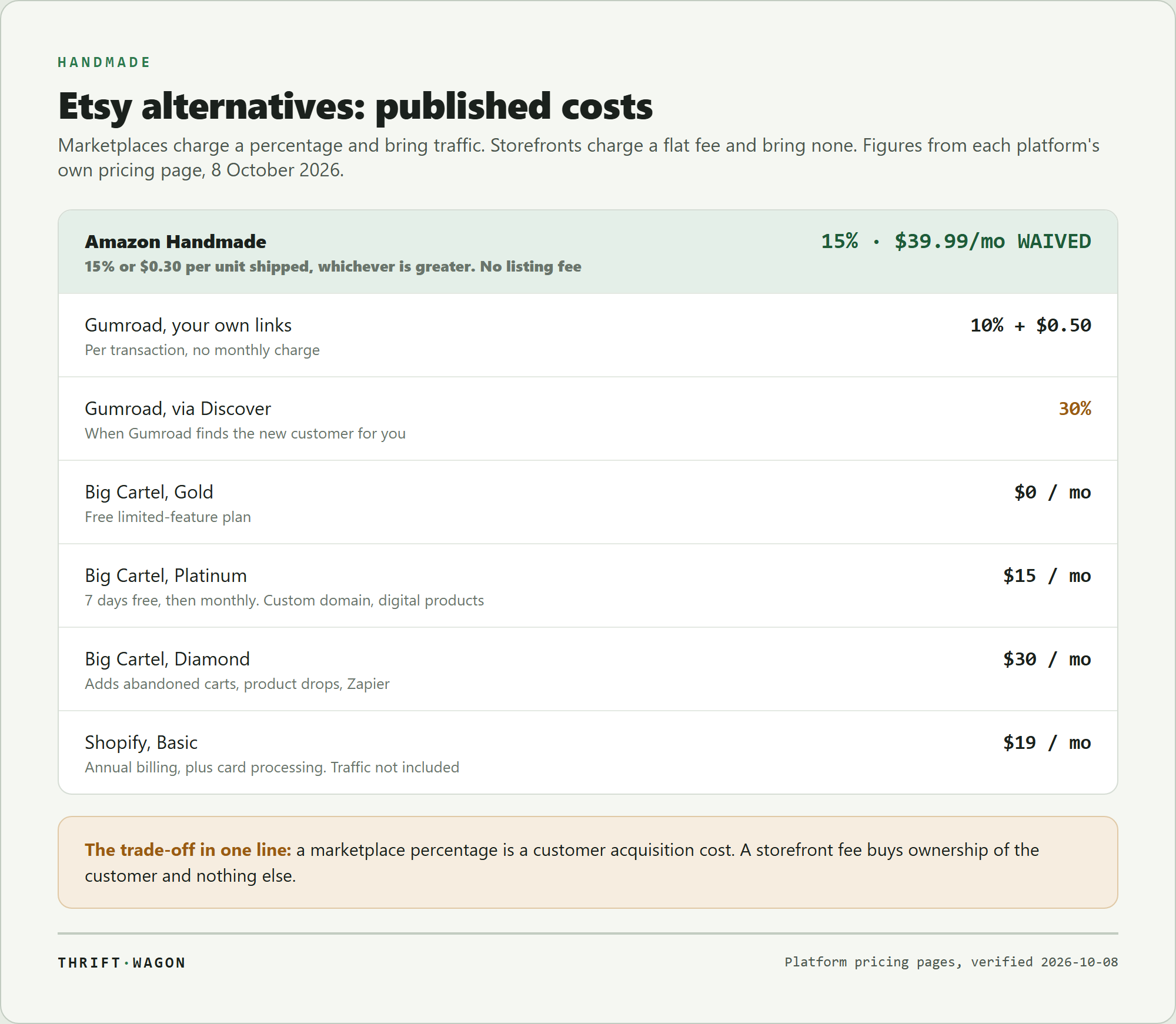The image size is (1176, 1024).
Task: Click the orange '30%' fee value
Action: [x=1075, y=409]
